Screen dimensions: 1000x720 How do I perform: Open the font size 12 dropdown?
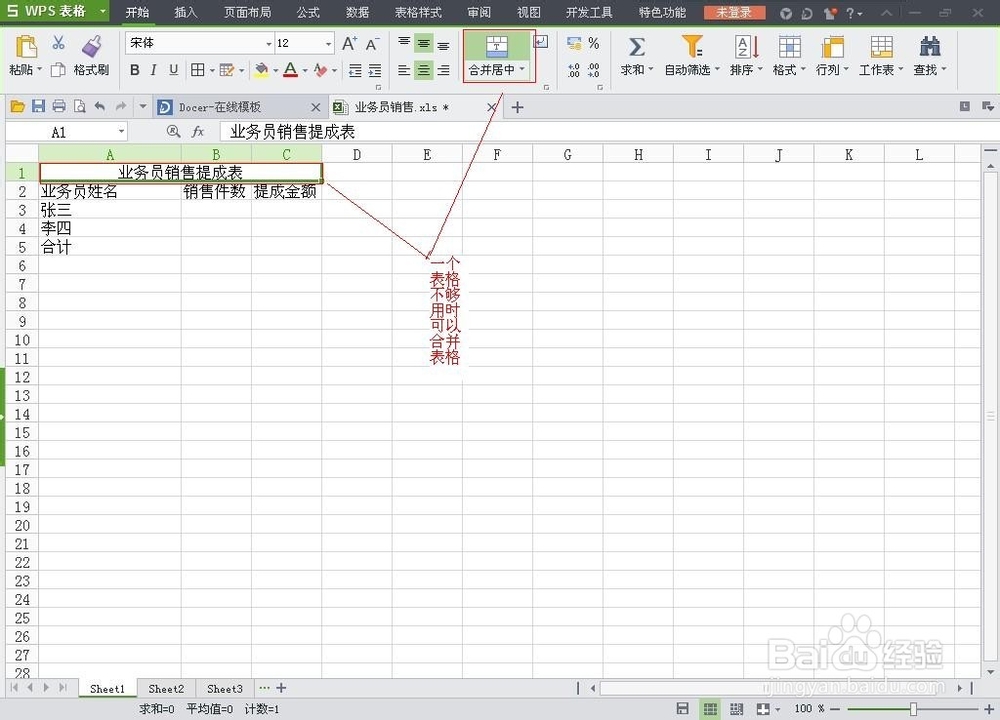[328, 43]
